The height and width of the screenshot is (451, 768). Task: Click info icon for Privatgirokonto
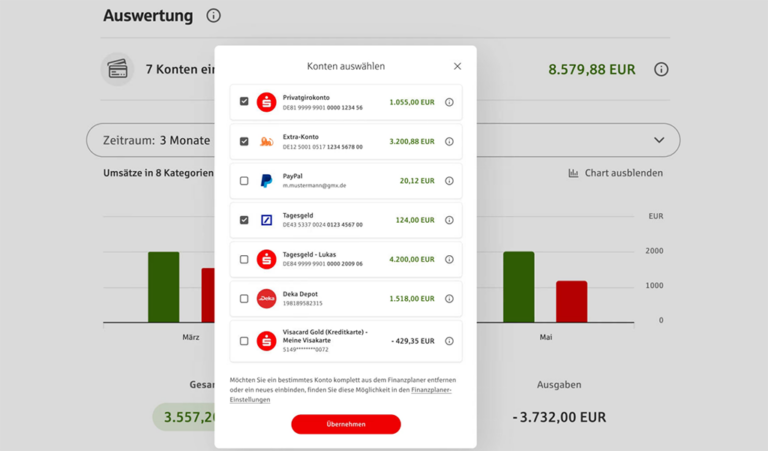(449, 102)
